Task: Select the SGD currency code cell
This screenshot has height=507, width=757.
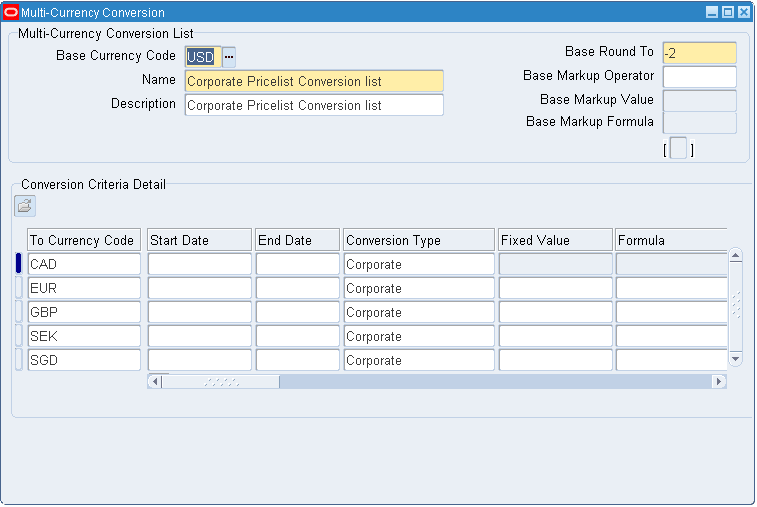Action: (x=84, y=360)
